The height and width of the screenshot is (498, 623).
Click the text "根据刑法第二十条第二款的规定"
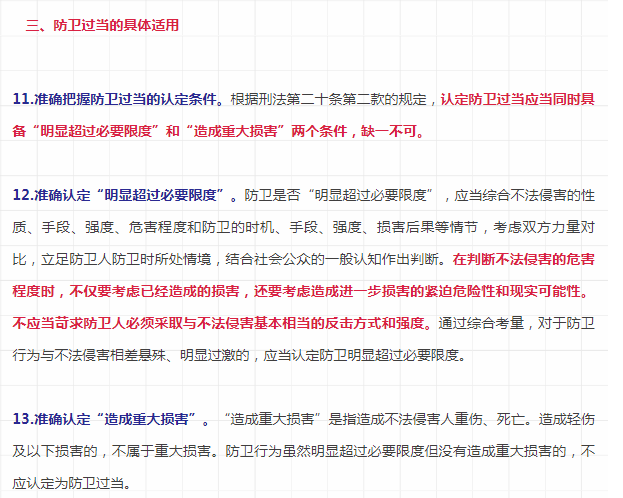click(328, 99)
